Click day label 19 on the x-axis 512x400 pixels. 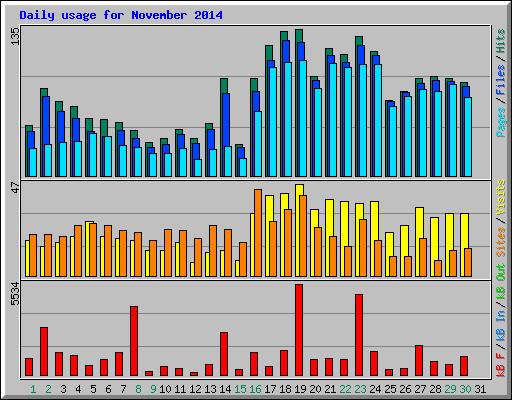click(x=300, y=389)
